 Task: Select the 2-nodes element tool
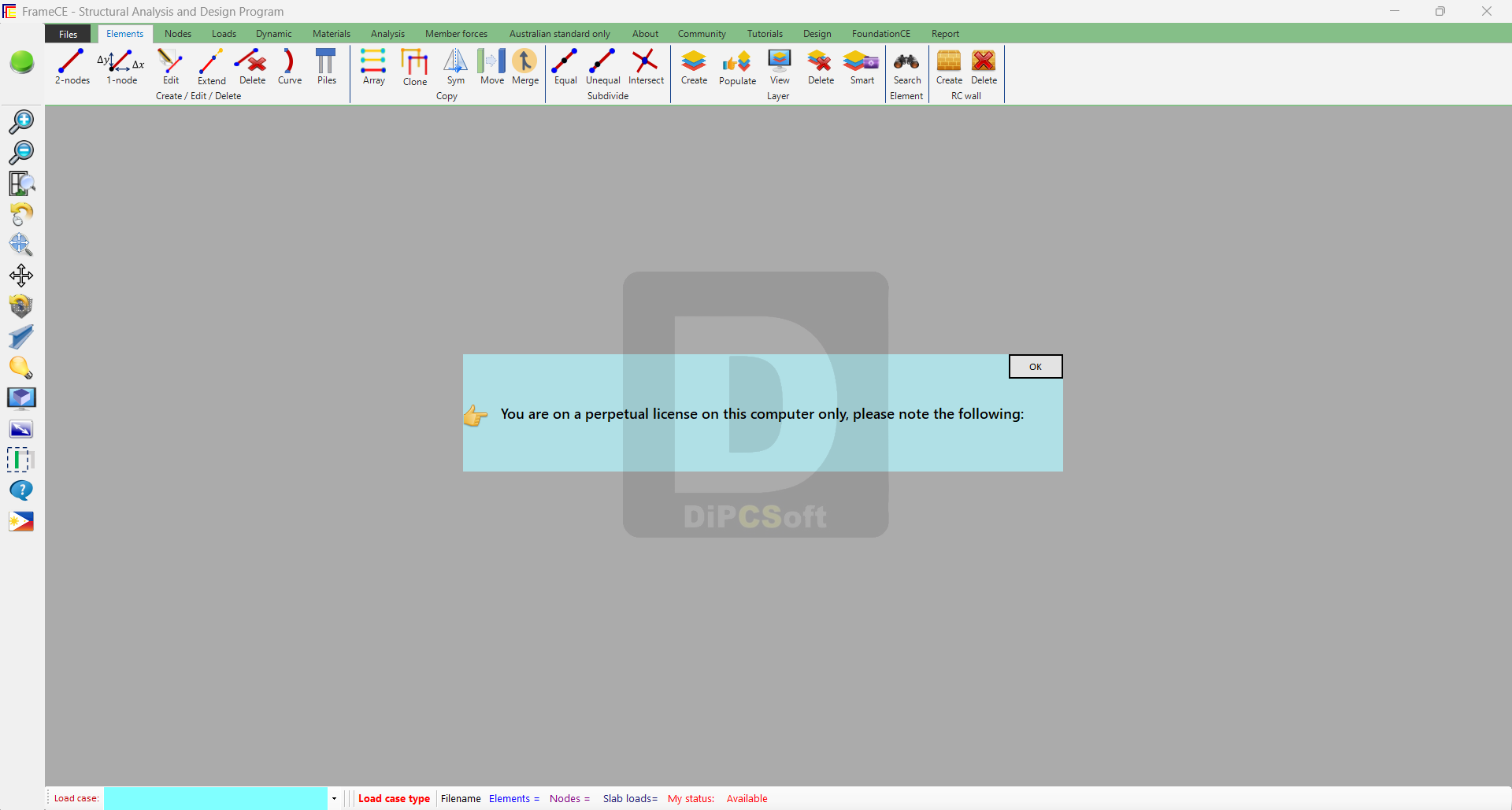(72, 66)
